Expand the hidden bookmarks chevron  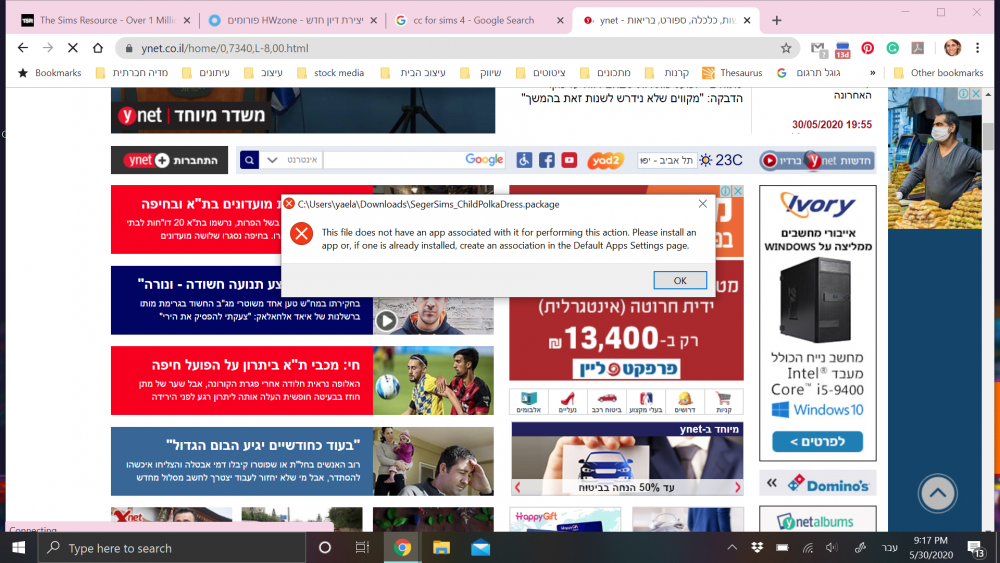872,73
